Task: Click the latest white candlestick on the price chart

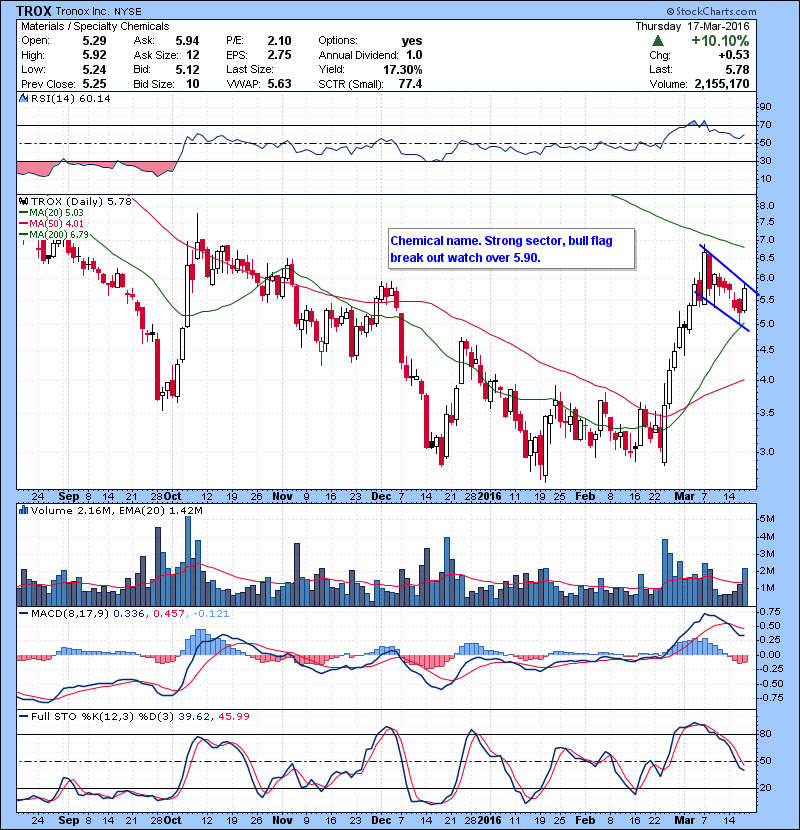Action: [745, 299]
